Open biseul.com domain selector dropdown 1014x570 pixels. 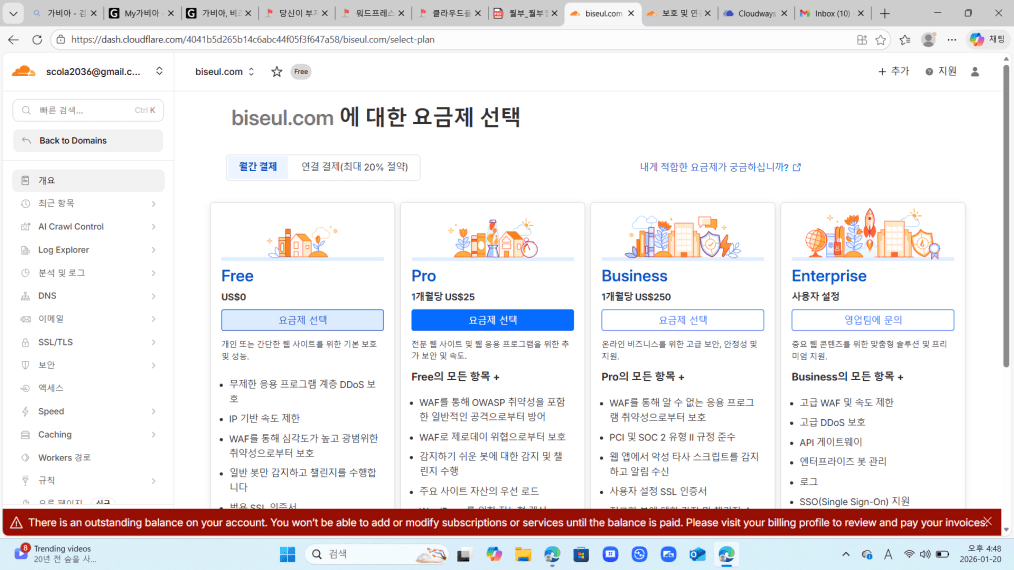pos(251,72)
